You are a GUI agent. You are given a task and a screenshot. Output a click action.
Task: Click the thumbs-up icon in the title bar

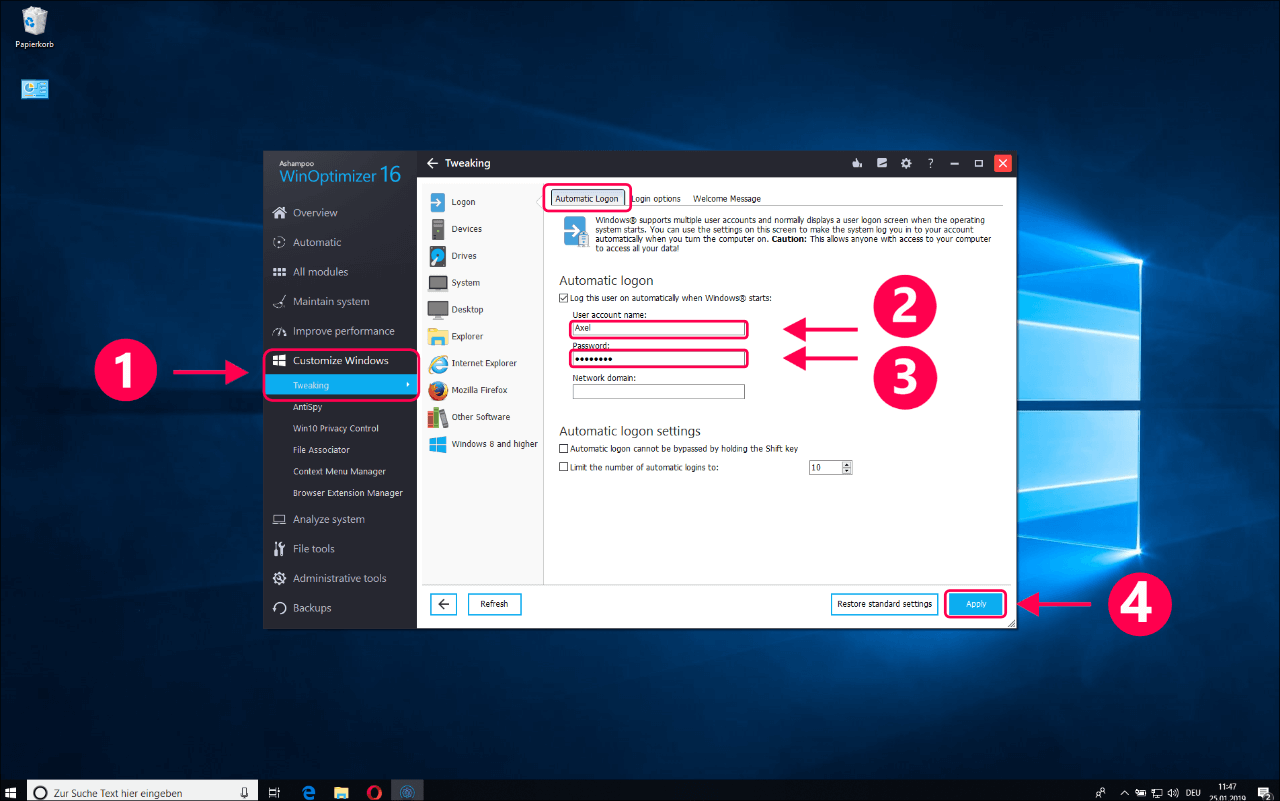pos(857,163)
